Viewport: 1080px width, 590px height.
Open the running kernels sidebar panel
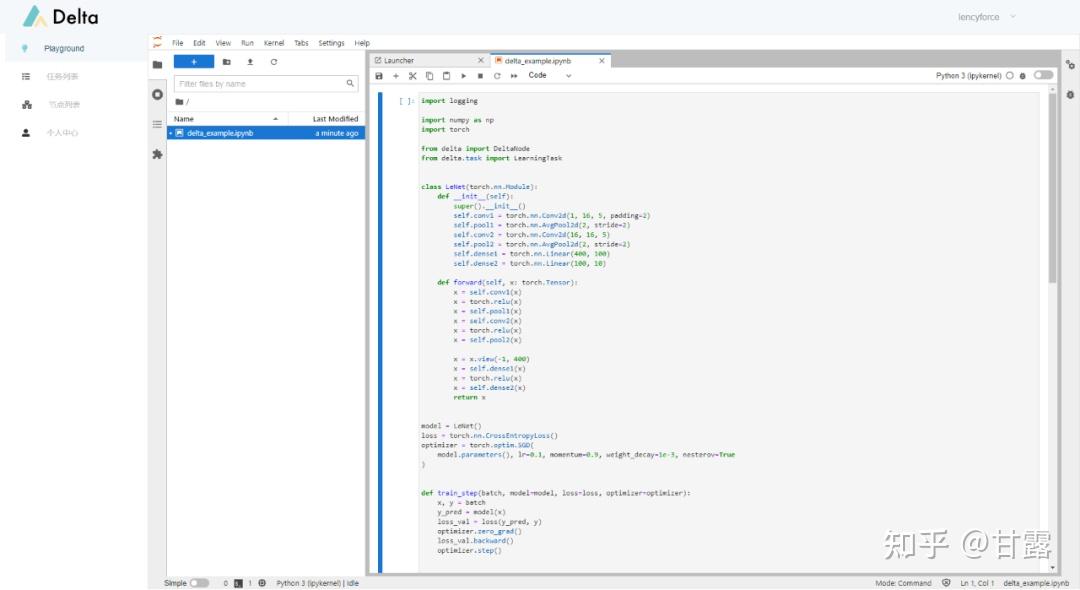tap(157, 94)
